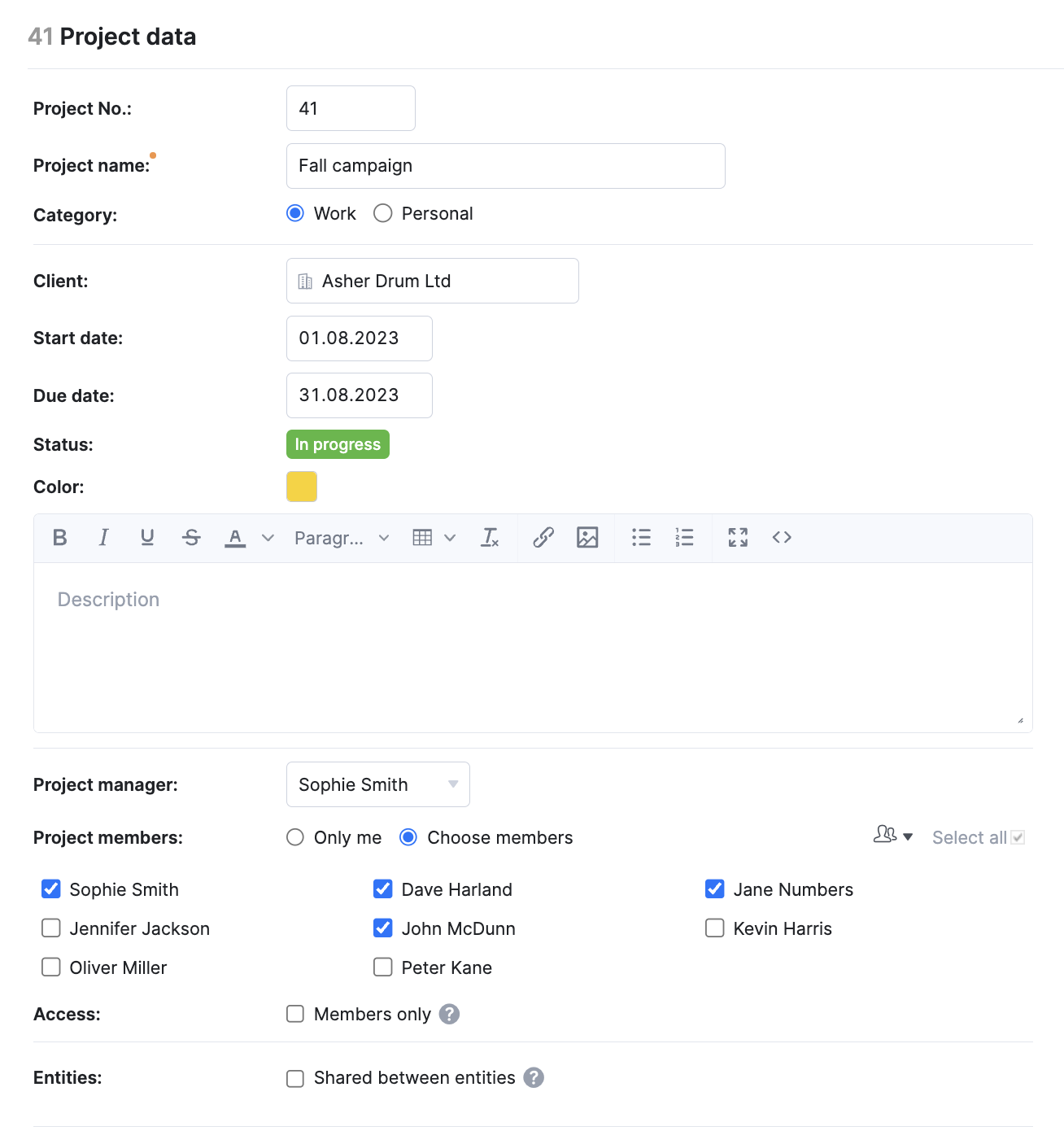The width and height of the screenshot is (1064, 1131).
Task: Click the Start date field
Action: (x=359, y=338)
